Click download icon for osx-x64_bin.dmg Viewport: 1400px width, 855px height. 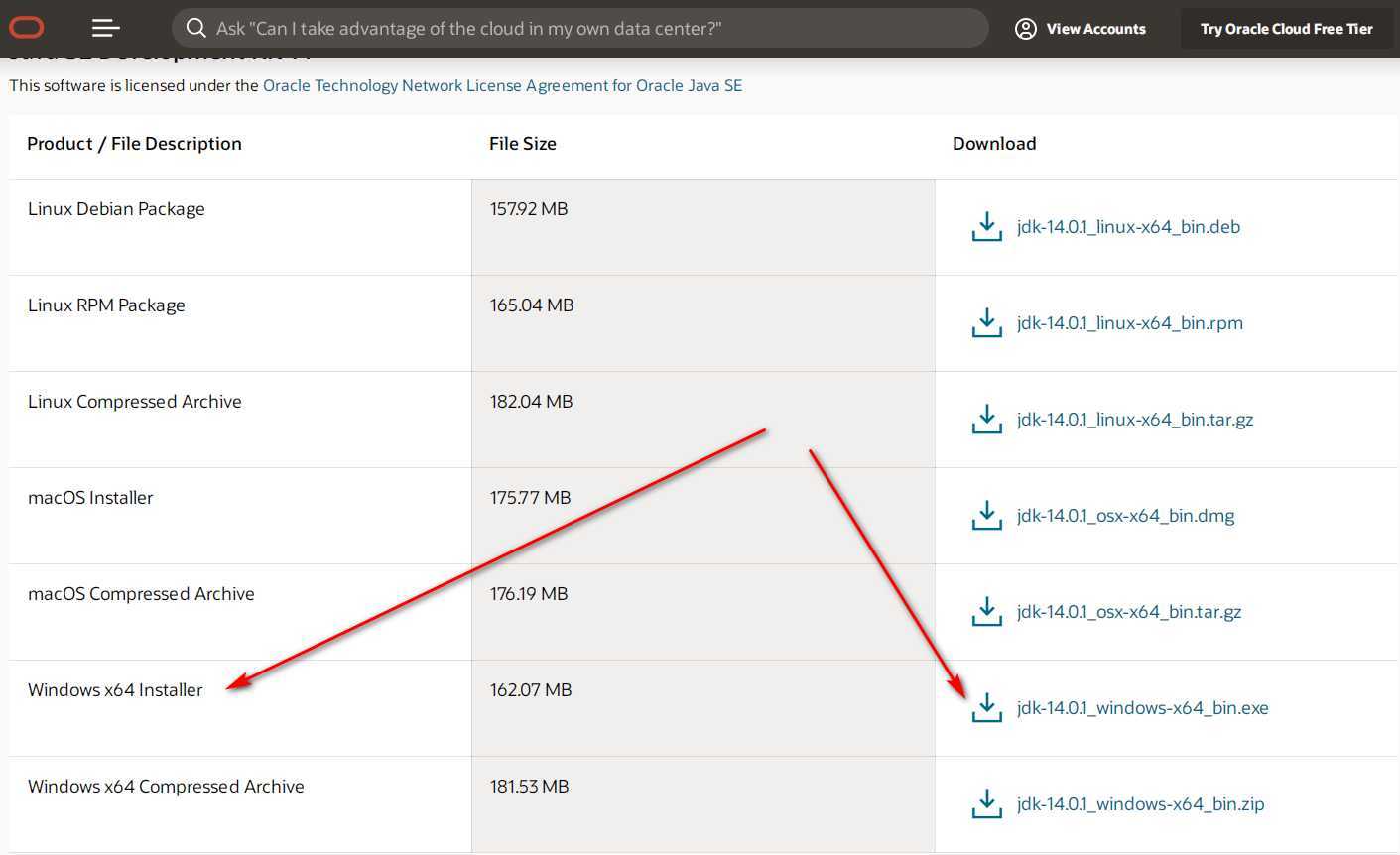click(986, 516)
